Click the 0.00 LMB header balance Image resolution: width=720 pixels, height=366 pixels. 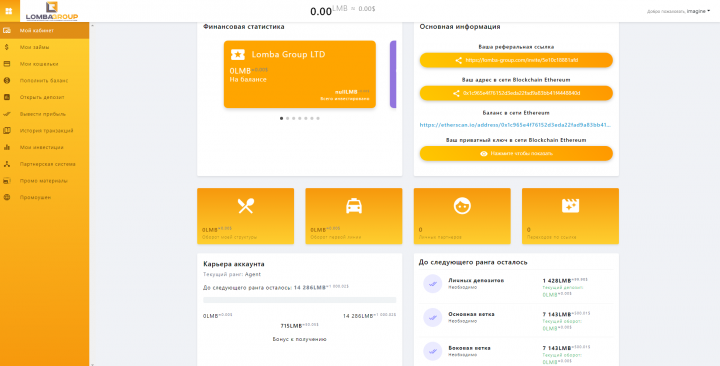[343, 10]
